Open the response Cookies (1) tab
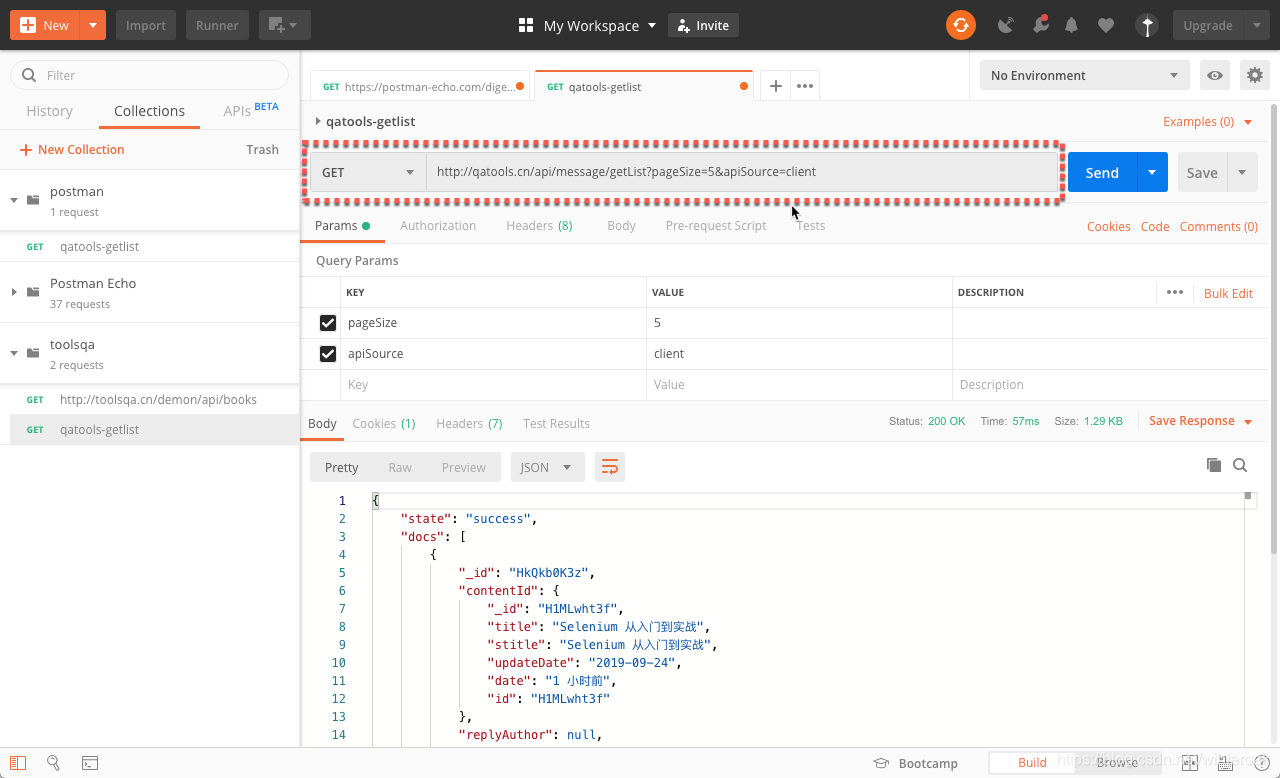1280x778 pixels. [x=384, y=423]
